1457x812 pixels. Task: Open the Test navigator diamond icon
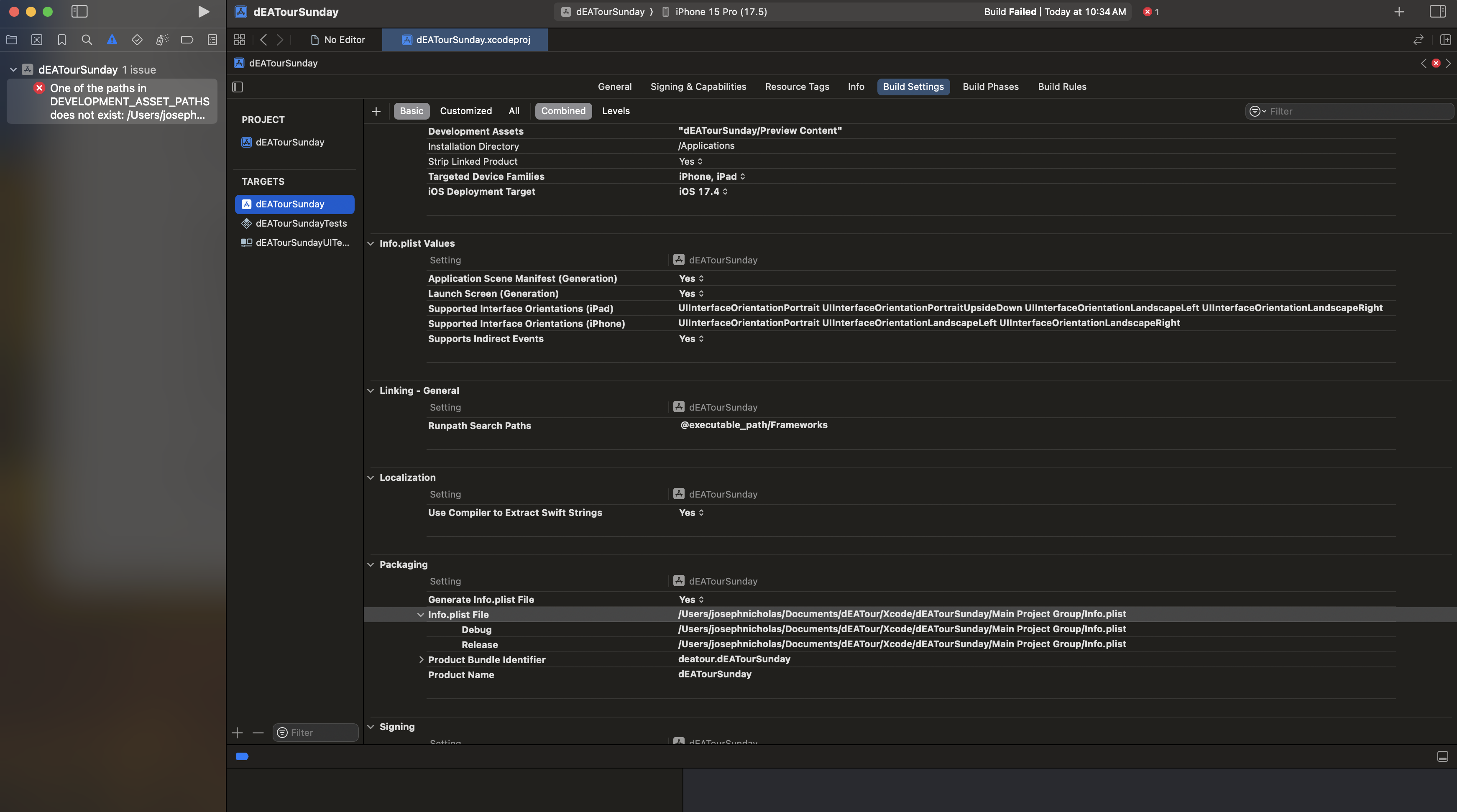point(137,40)
